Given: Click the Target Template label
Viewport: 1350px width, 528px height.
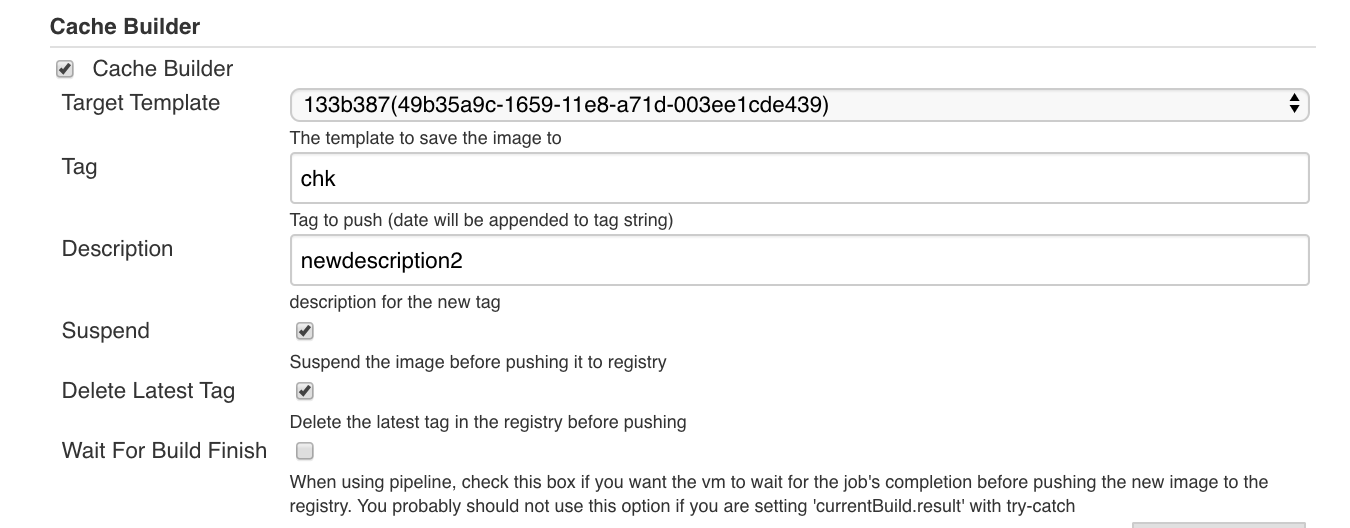Looking at the screenshot, I should [x=141, y=103].
